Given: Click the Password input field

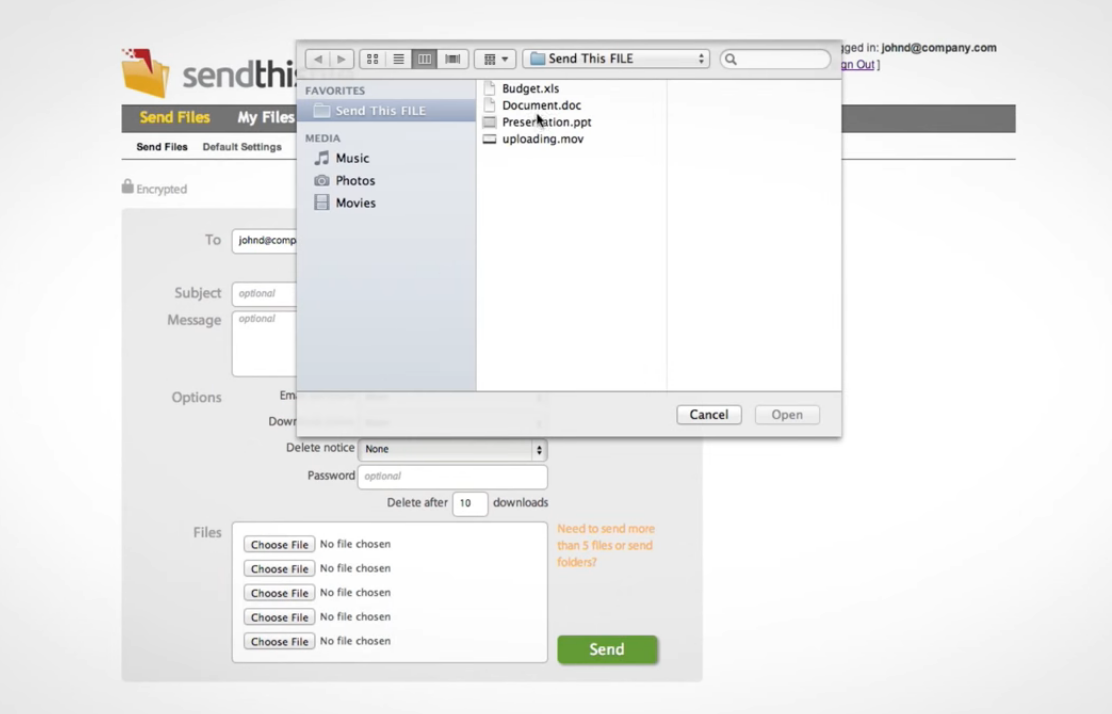Looking at the screenshot, I should click(x=452, y=477).
